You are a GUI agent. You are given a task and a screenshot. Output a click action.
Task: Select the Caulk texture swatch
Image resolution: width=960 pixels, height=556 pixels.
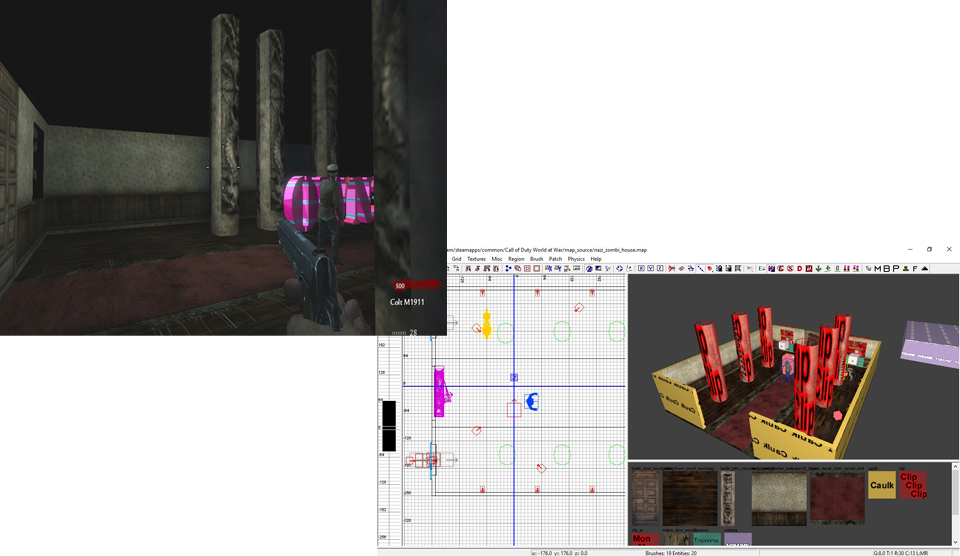[882, 485]
